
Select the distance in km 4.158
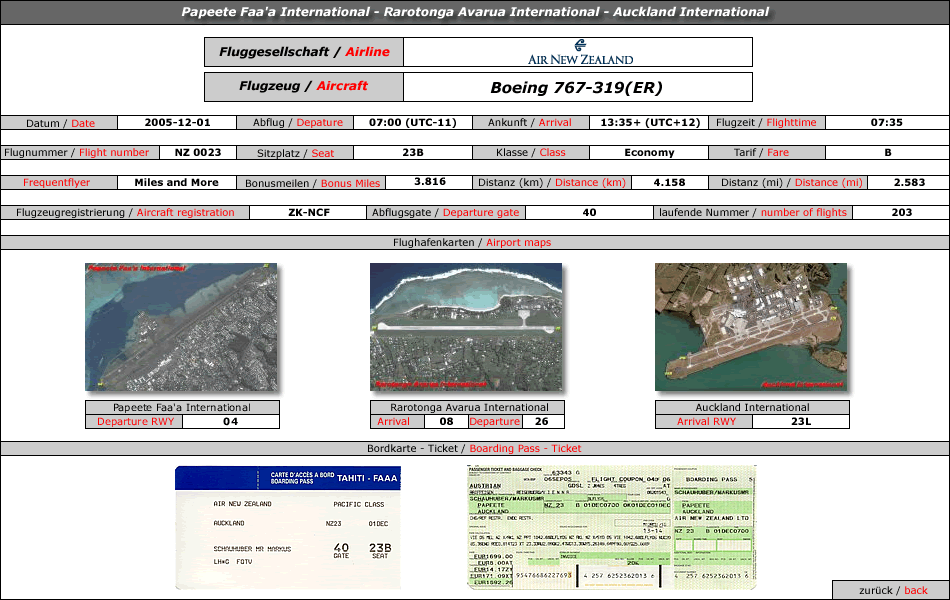[x=669, y=182]
